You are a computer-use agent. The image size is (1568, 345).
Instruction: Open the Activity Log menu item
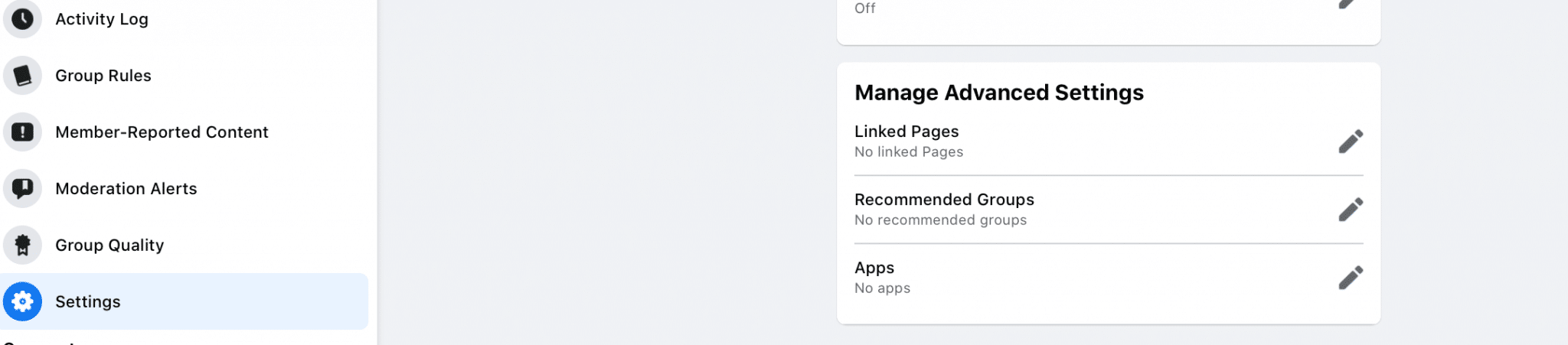coord(102,19)
